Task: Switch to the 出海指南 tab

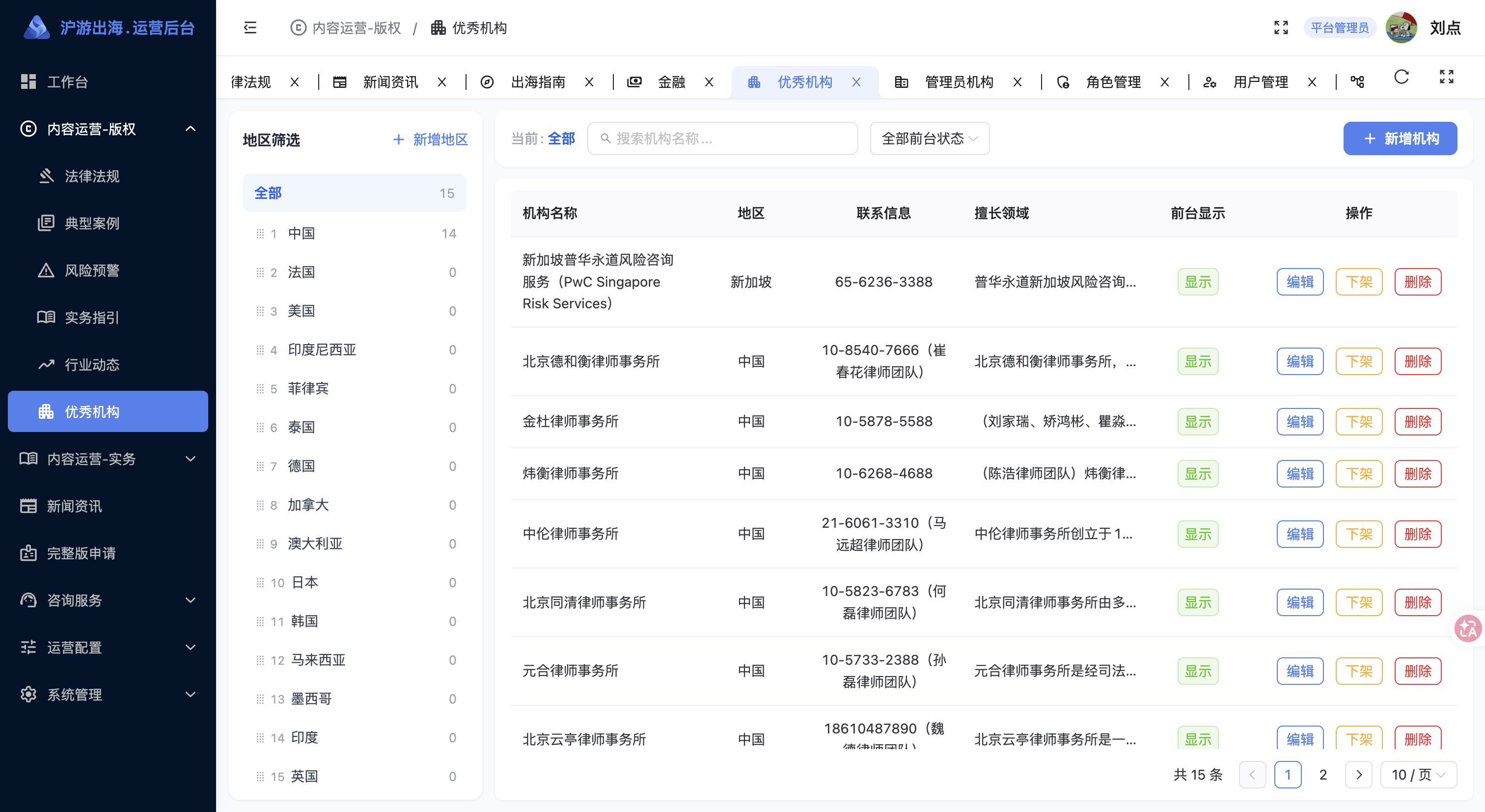Action: pyautogui.click(x=538, y=82)
